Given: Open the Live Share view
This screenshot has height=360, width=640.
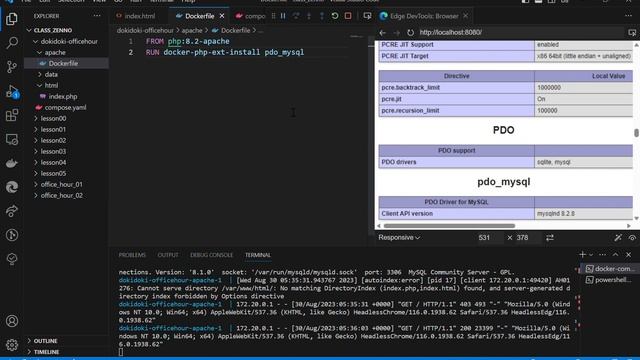Looking at the screenshot, I should tap(12, 211).
